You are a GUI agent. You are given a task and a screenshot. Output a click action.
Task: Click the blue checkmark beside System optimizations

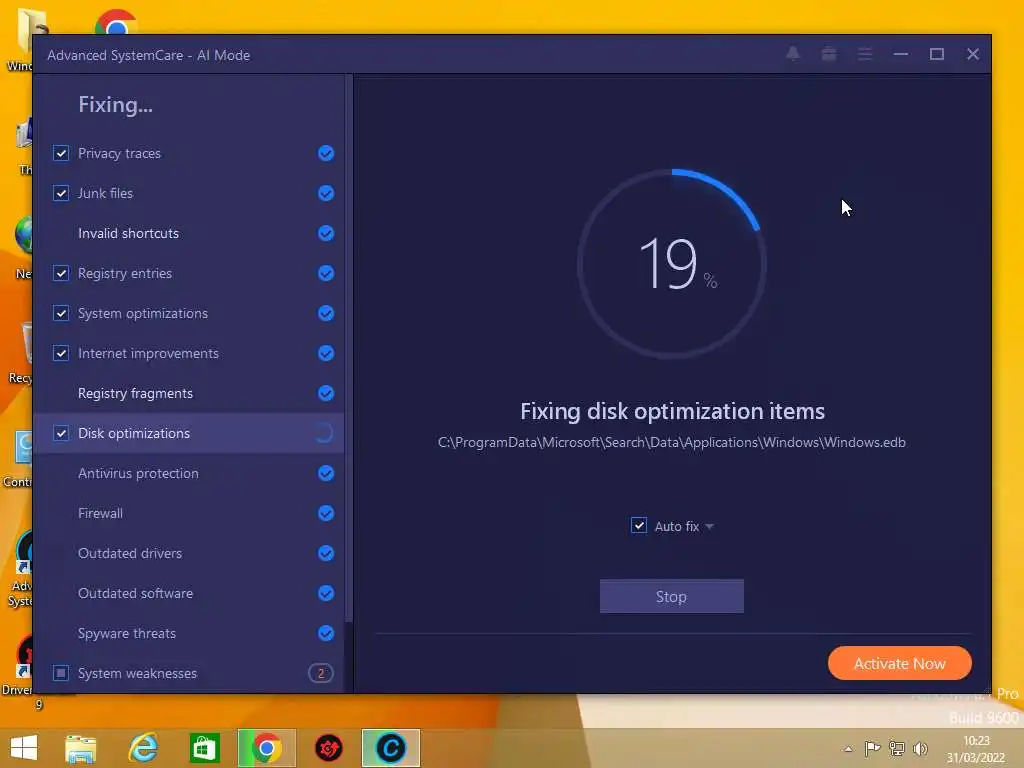[x=326, y=313]
